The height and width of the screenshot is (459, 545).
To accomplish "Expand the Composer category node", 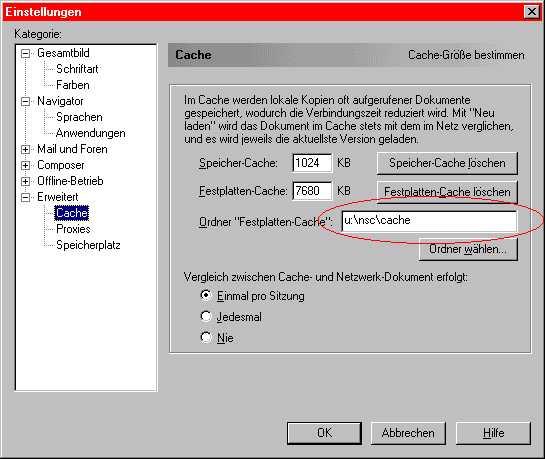I will tap(25, 165).
